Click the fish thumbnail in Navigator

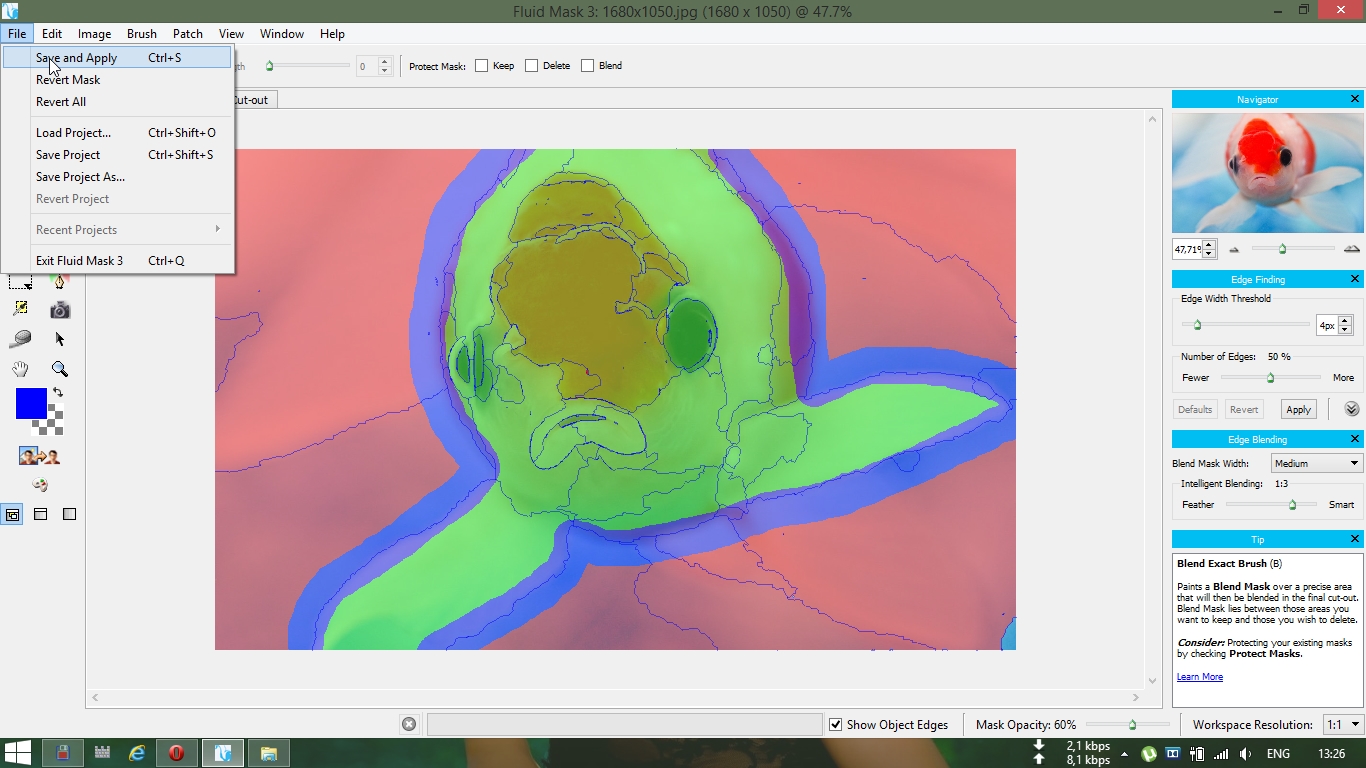click(x=1267, y=173)
